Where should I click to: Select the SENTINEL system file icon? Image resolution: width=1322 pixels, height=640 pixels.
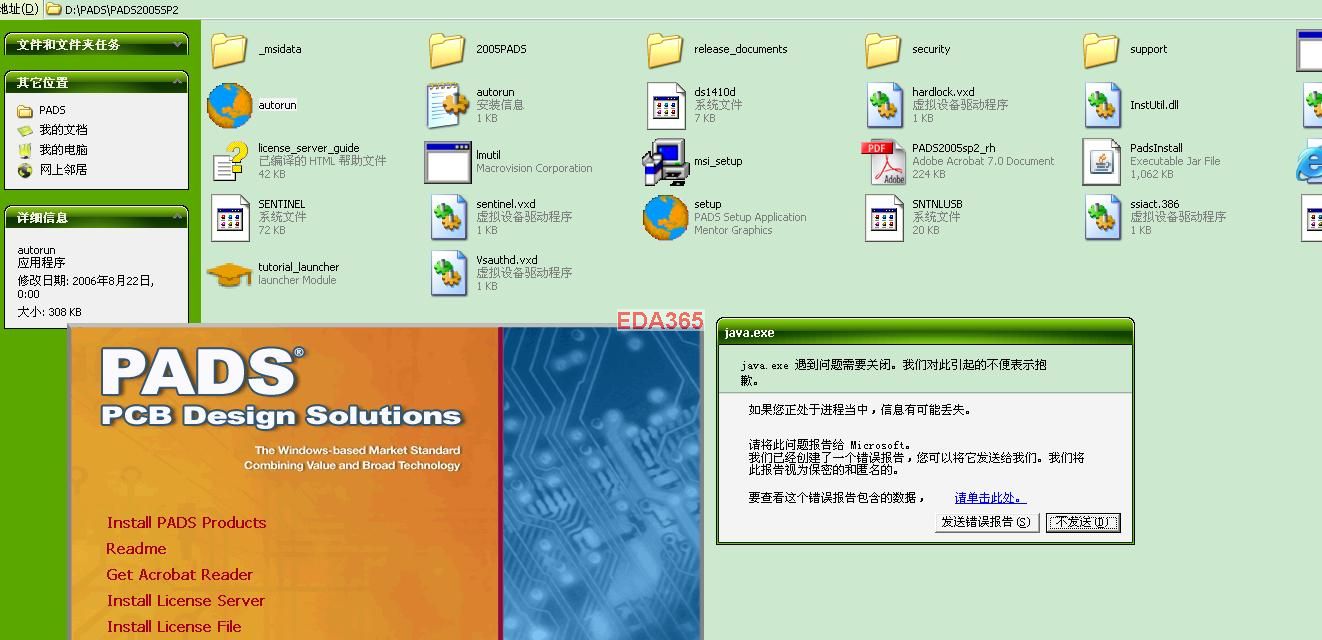coord(230,217)
